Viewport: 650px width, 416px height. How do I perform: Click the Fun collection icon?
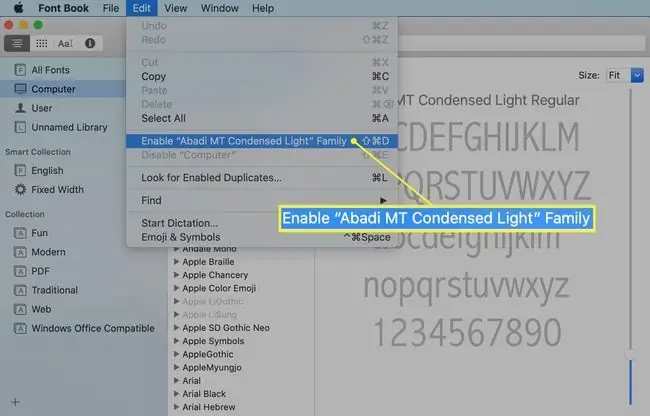point(20,233)
